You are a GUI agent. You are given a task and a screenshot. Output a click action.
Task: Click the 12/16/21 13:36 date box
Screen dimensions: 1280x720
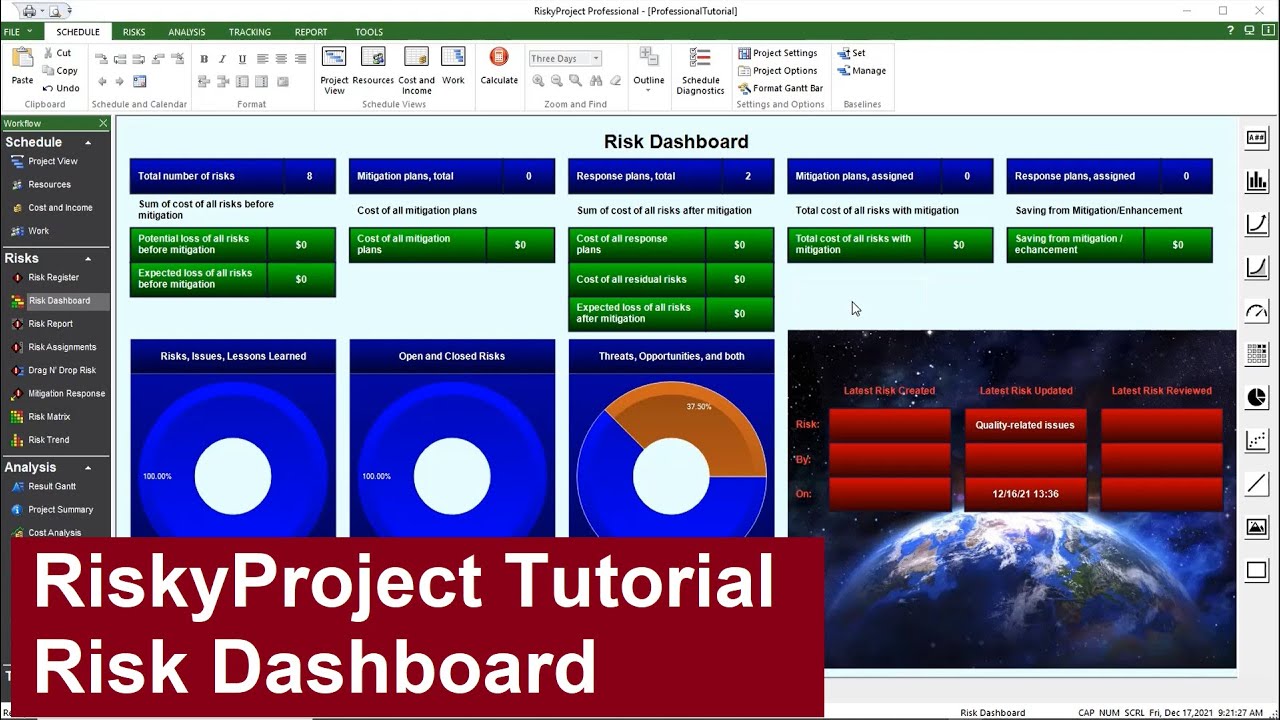coord(1025,494)
